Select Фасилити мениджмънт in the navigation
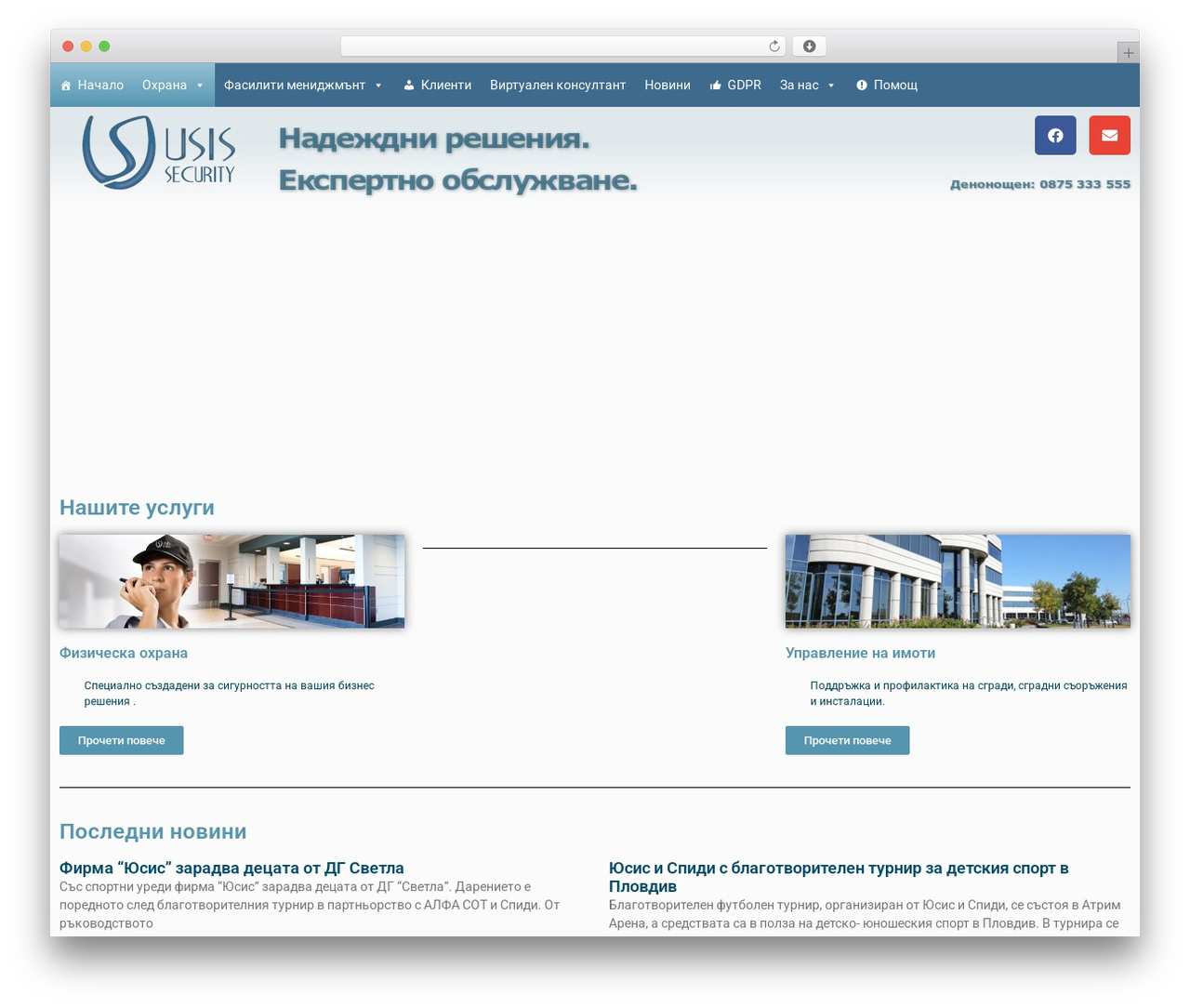 coord(304,85)
